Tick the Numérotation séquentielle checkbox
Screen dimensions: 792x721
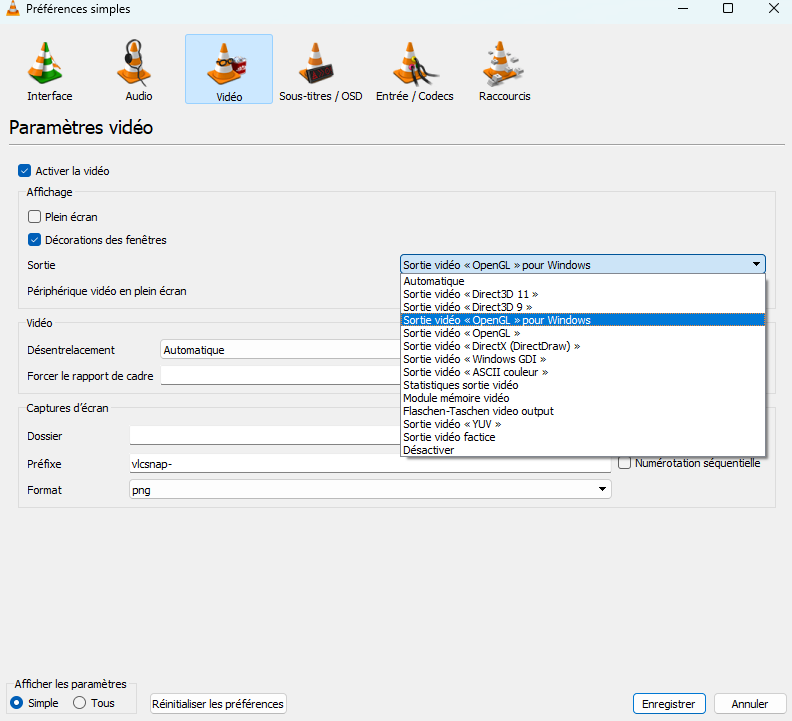coord(625,463)
